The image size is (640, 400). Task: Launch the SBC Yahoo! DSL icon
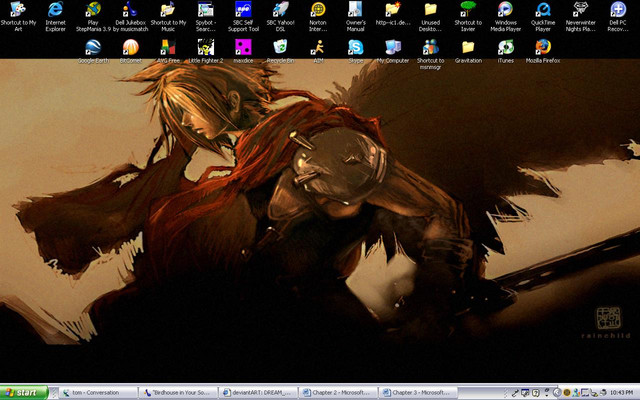(280, 16)
